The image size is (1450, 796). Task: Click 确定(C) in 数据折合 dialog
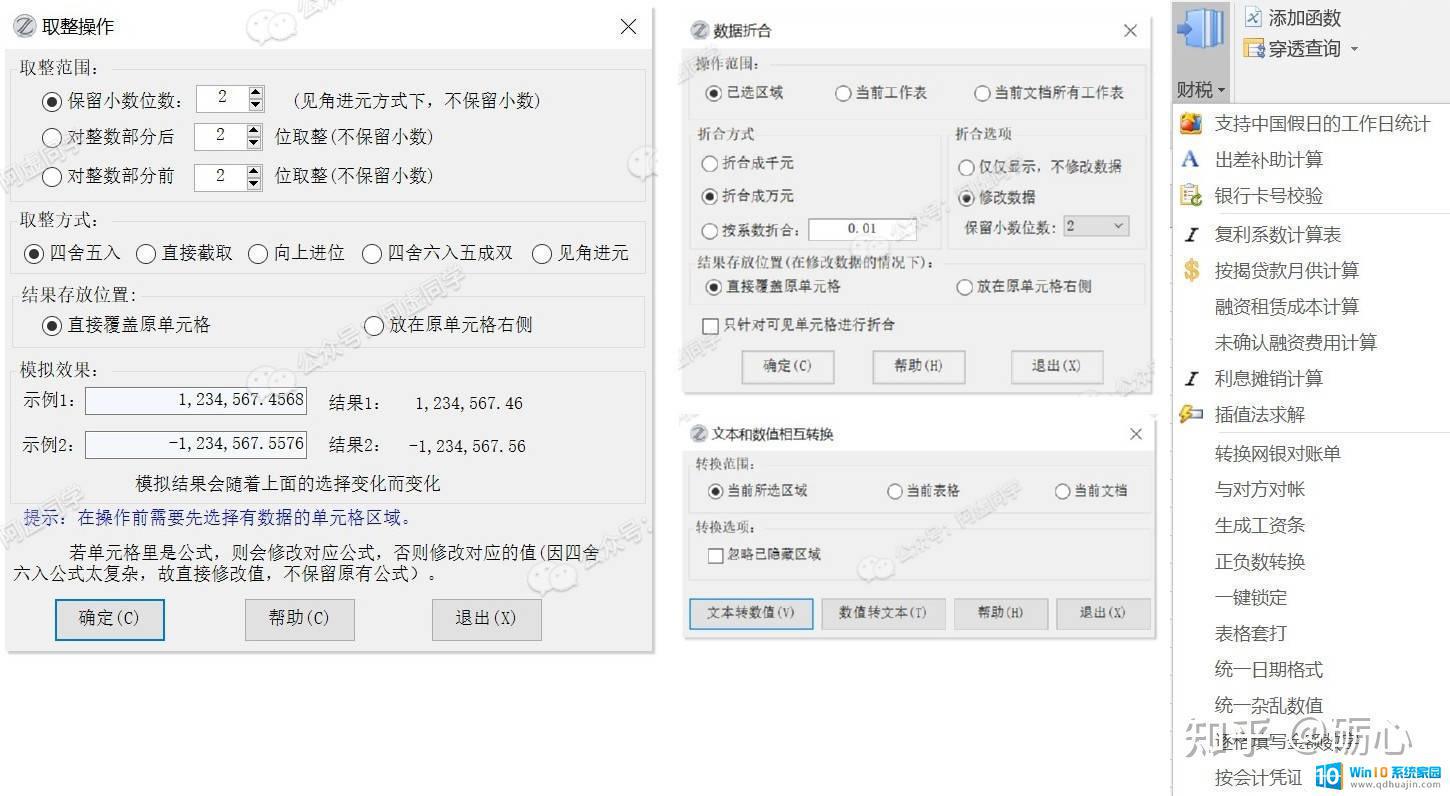coord(787,366)
